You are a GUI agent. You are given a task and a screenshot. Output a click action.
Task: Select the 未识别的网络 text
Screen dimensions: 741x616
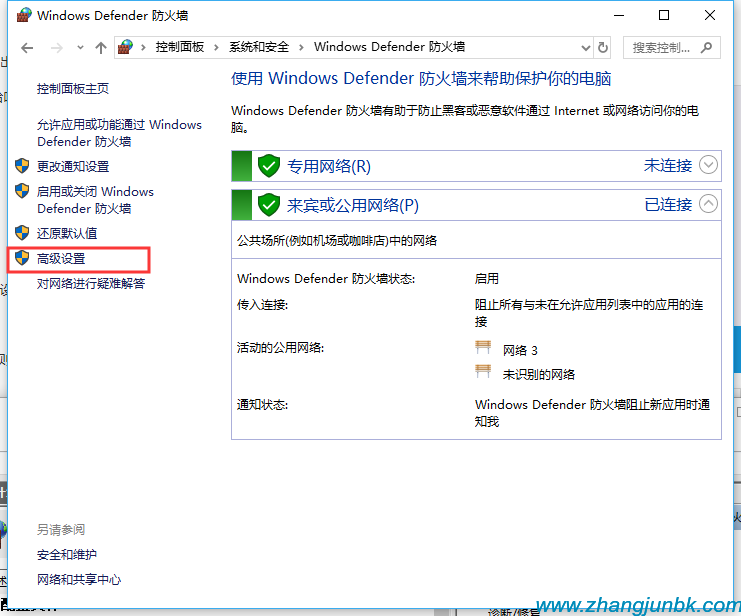(539, 375)
